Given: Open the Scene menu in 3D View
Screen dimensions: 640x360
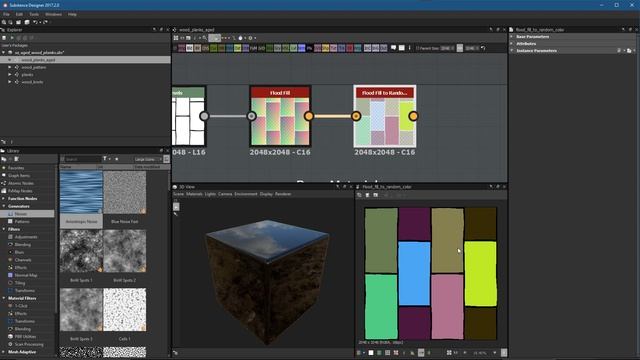Looking at the screenshot, I should [178, 194].
